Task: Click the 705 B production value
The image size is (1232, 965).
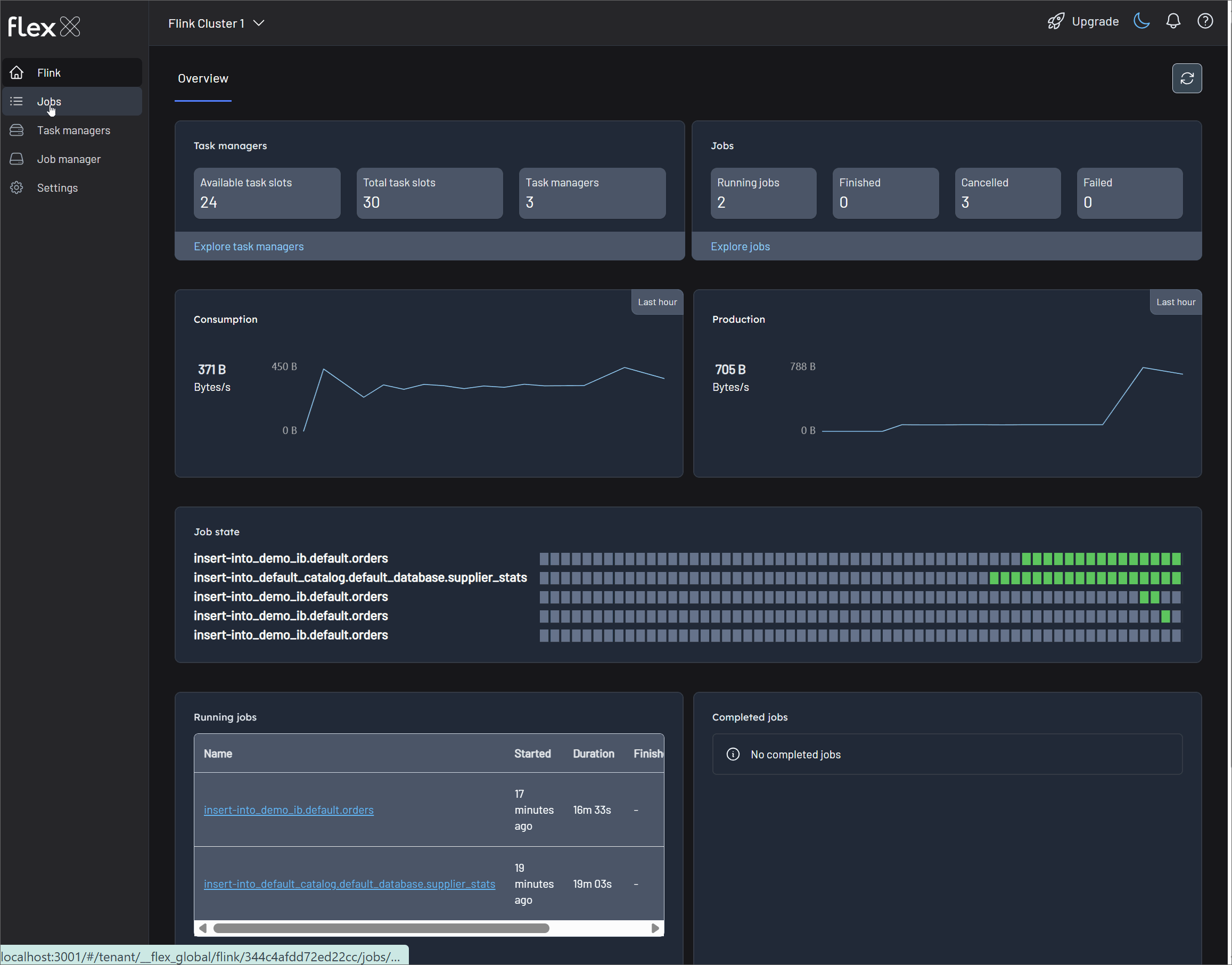Action: pyautogui.click(x=730, y=370)
